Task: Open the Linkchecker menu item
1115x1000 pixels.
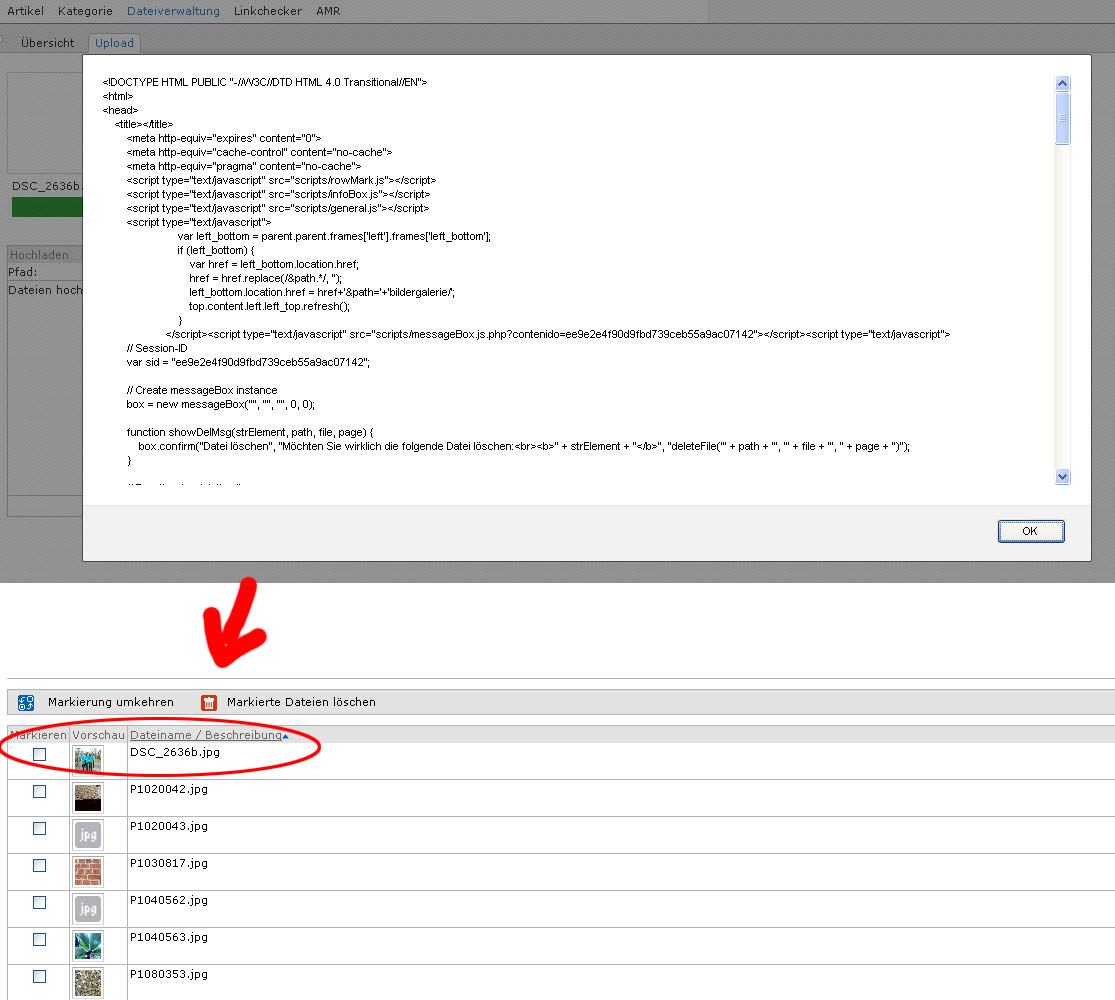Action: pyautogui.click(x=268, y=11)
